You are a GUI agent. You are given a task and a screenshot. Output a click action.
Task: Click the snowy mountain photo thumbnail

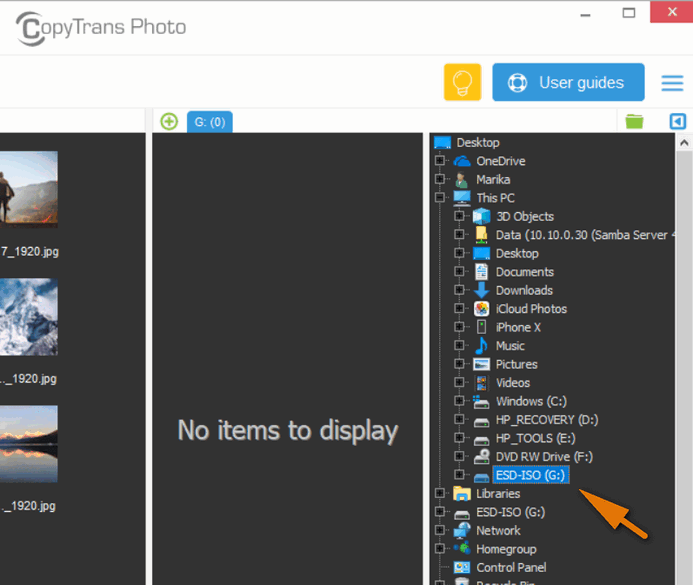tap(28, 317)
